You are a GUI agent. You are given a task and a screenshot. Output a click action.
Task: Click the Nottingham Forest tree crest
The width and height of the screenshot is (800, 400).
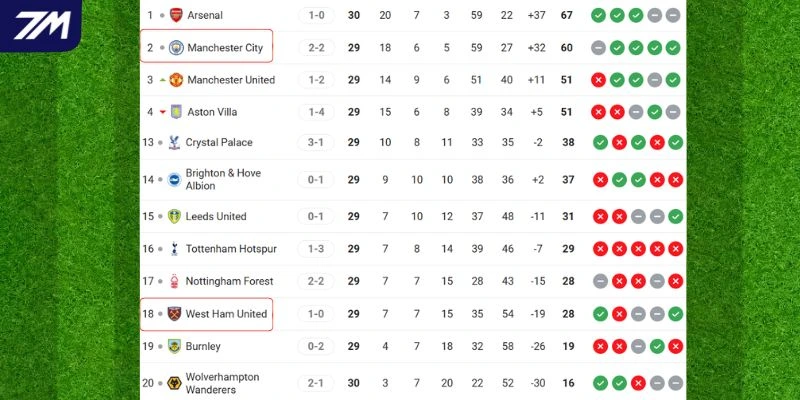[176, 281]
